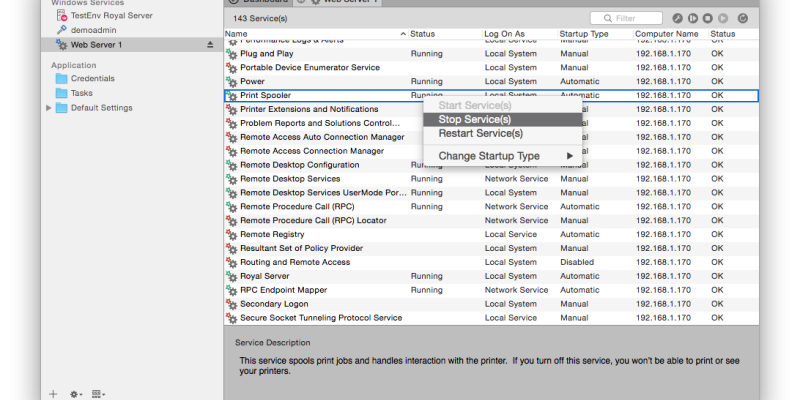Click the service properties wrench icon
Viewport: 800px width, 400px height.
(677, 18)
